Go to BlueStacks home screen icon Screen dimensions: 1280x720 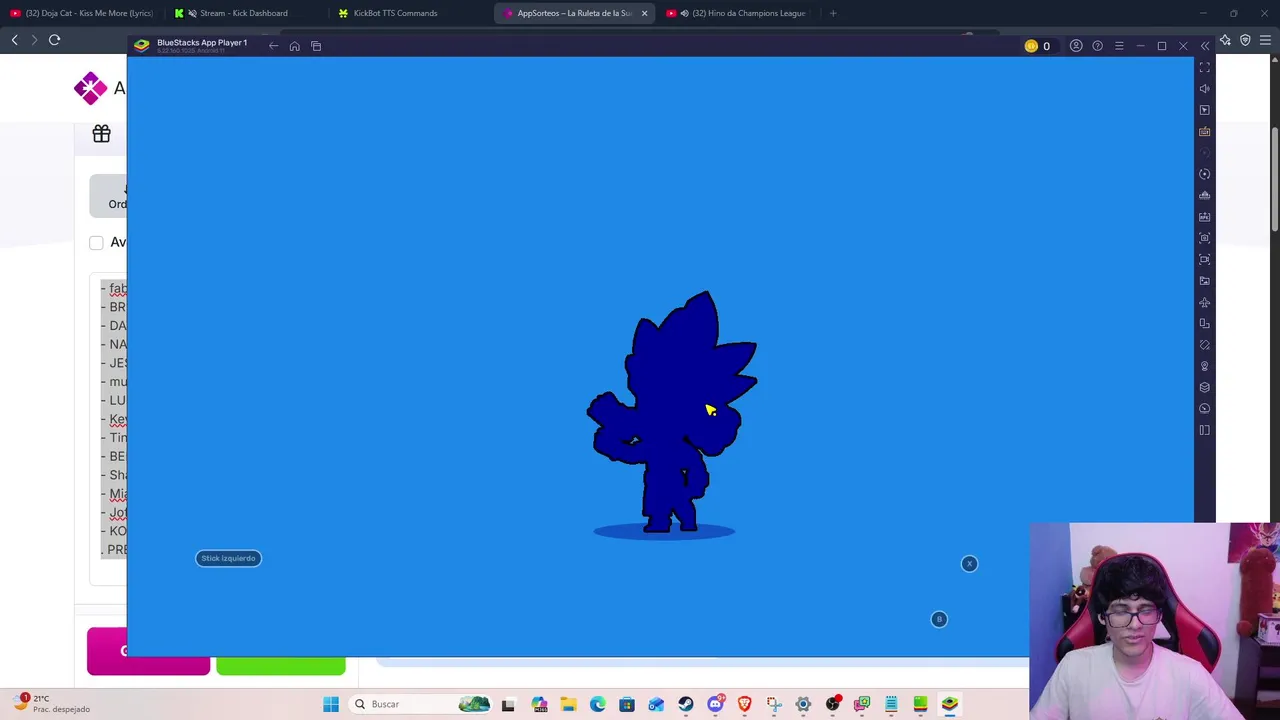point(294,46)
